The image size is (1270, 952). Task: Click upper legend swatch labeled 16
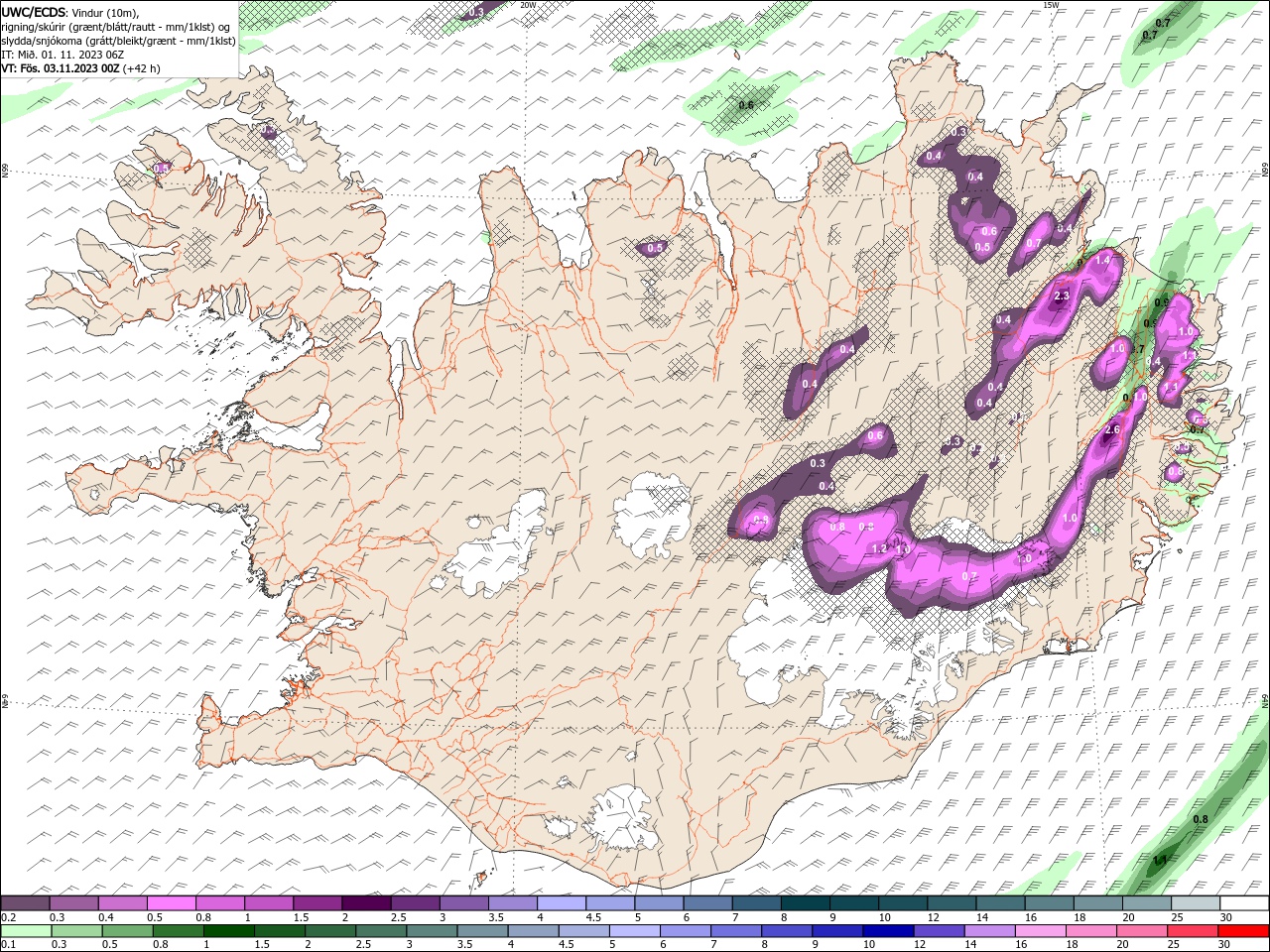coord(1048,903)
